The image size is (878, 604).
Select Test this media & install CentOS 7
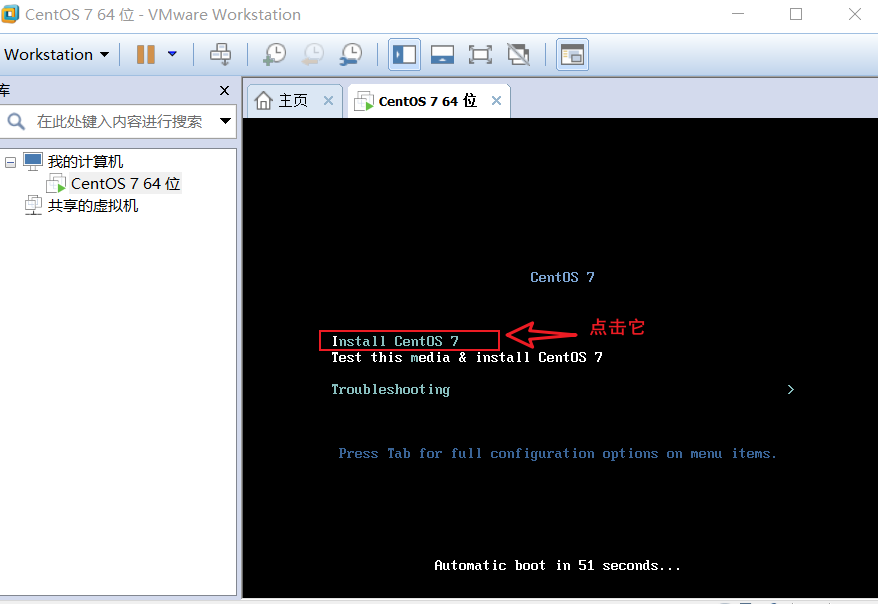click(466, 357)
